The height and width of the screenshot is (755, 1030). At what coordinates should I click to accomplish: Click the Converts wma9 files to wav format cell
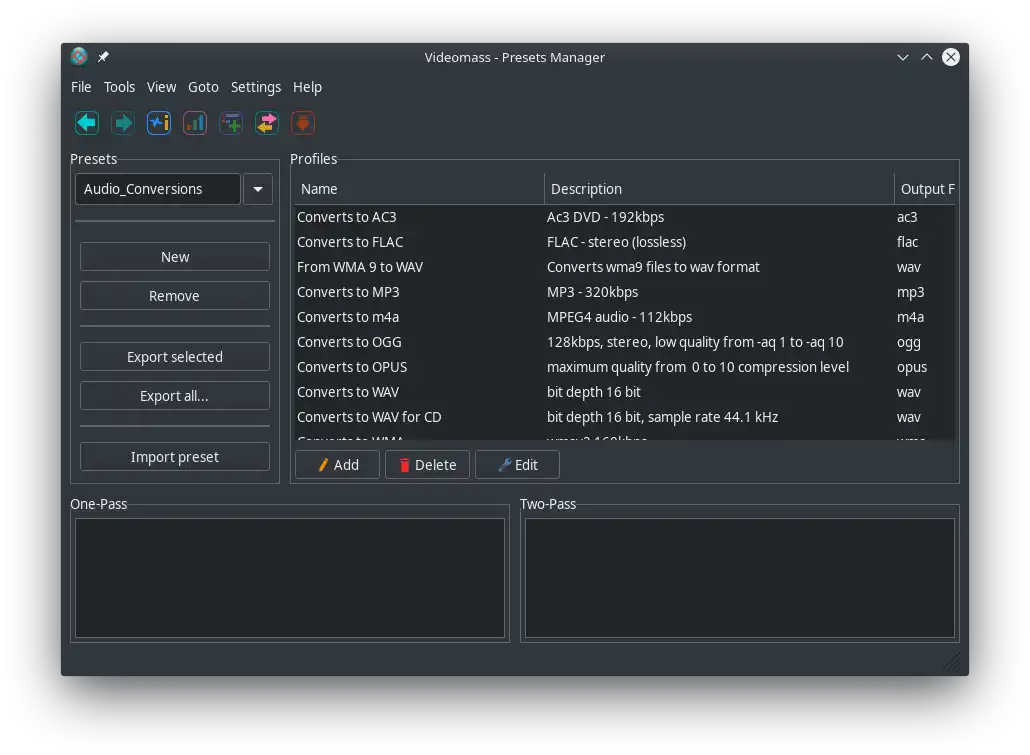pyautogui.click(x=654, y=267)
